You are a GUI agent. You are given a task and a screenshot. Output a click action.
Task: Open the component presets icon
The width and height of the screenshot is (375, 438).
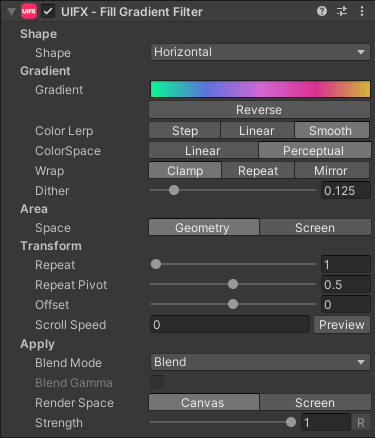pyautogui.click(x=342, y=11)
